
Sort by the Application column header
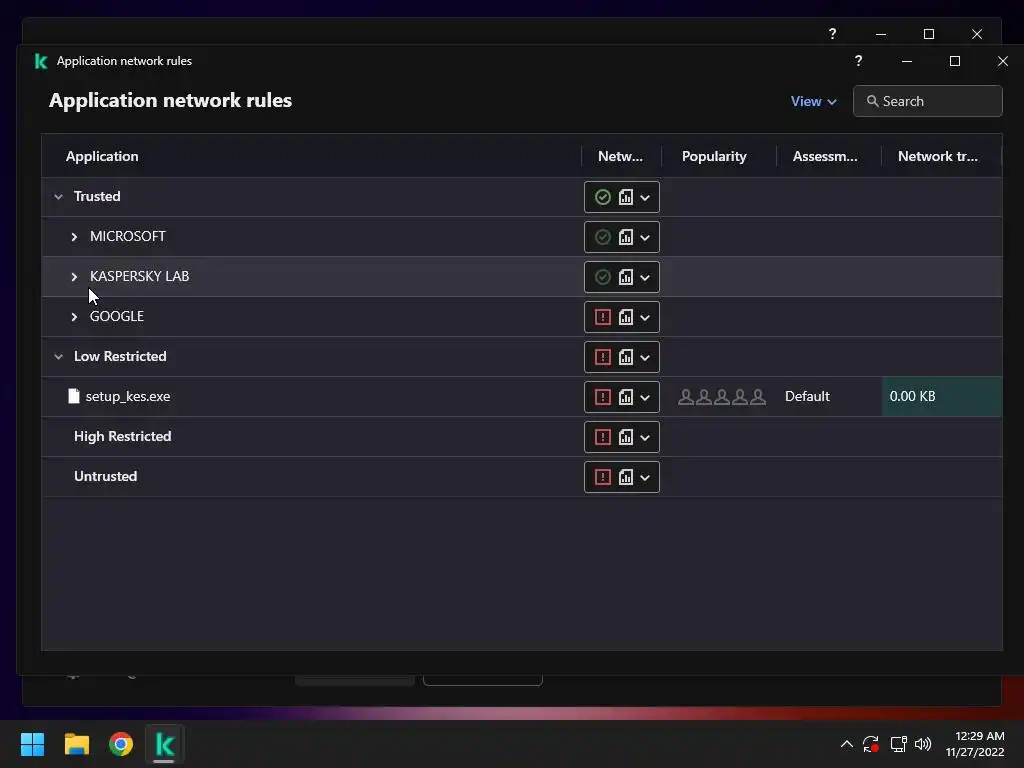pyautogui.click(x=102, y=156)
